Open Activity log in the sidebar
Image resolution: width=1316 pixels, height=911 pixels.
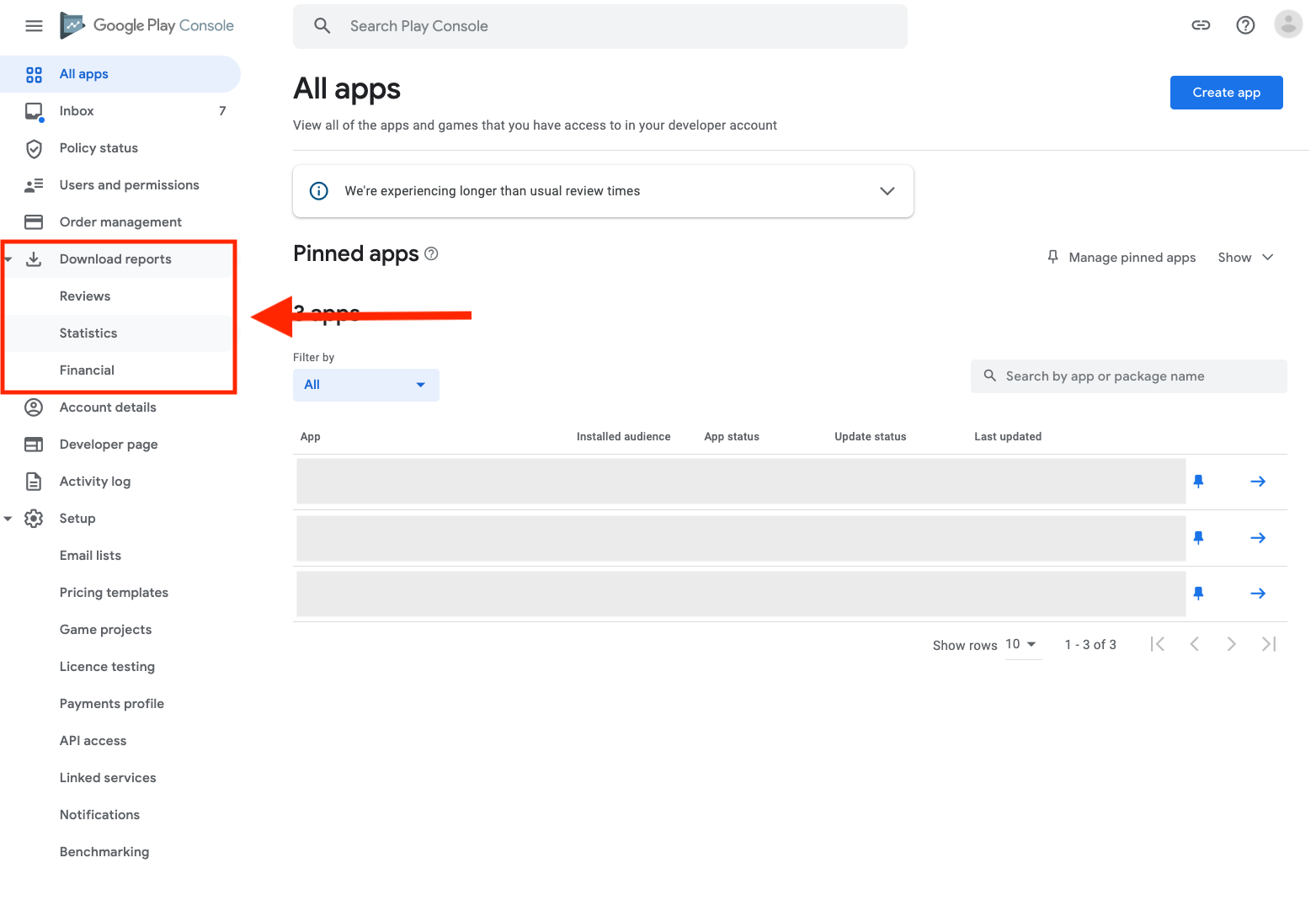pos(120,482)
